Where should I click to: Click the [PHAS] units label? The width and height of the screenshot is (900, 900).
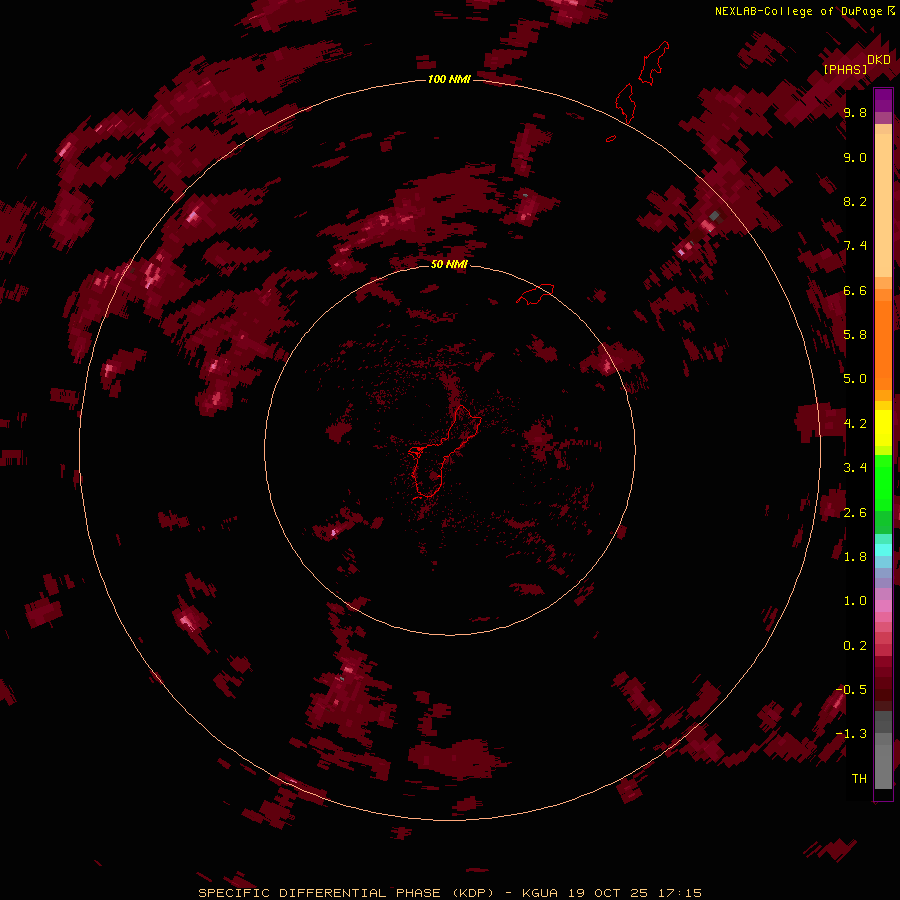845,70
